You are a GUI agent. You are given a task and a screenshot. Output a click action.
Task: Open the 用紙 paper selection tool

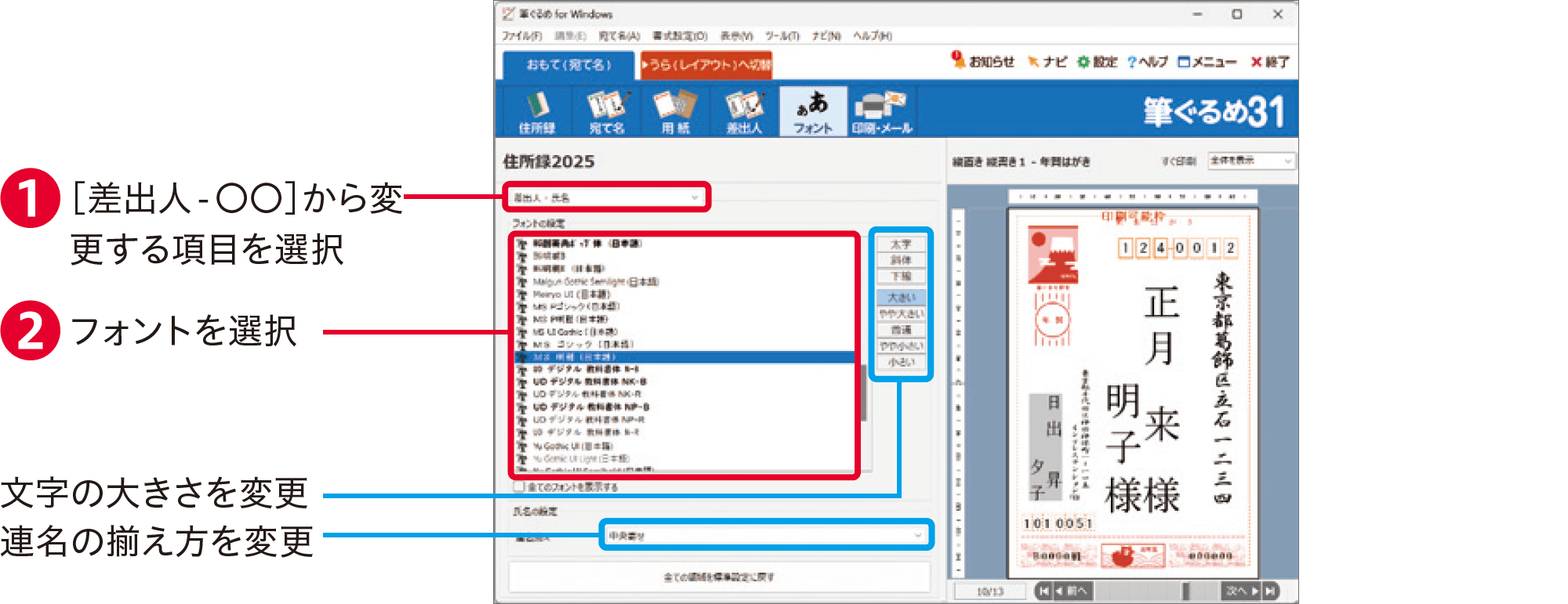tap(676, 111)
